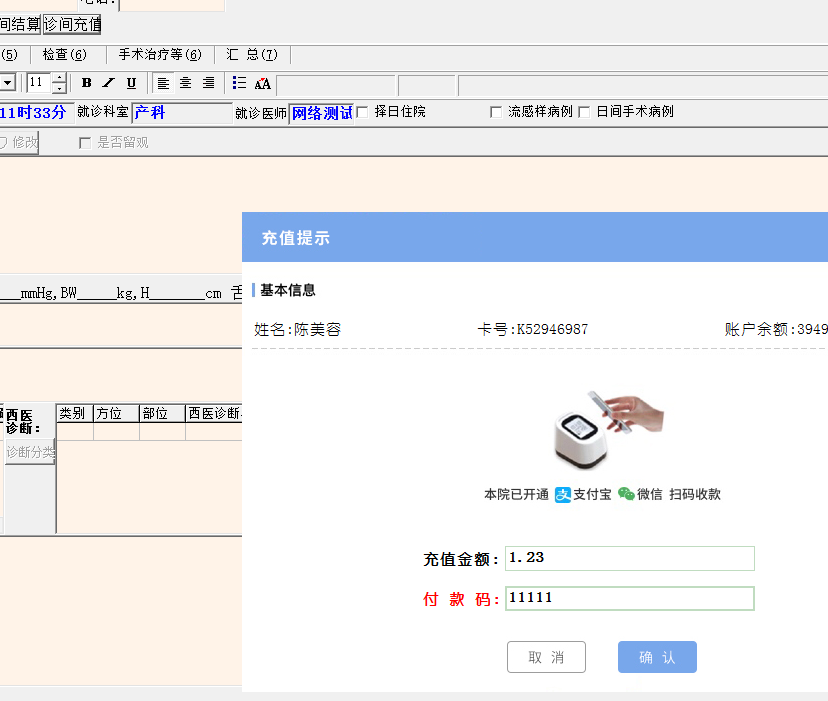Click the patient name 陈美容 text
This screenshot has width=828, height=701.
[317, 330]
